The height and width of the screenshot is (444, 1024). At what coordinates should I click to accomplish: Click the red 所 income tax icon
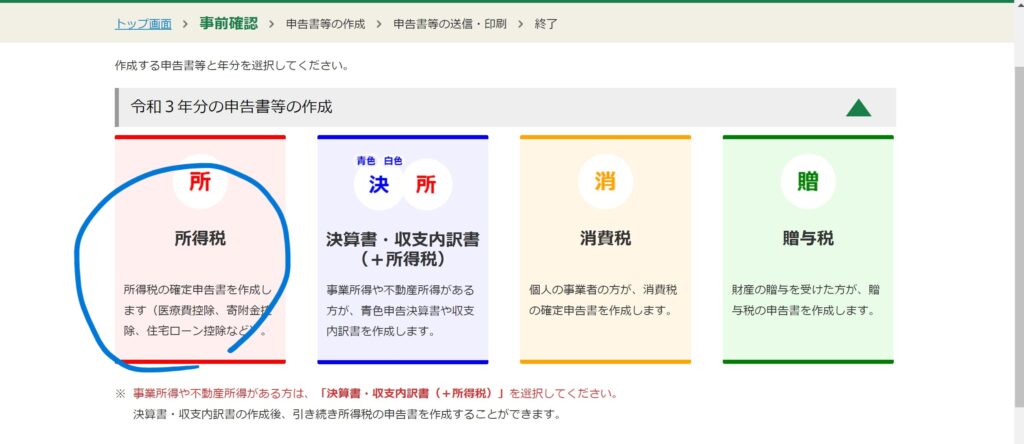tap(200, 182)
